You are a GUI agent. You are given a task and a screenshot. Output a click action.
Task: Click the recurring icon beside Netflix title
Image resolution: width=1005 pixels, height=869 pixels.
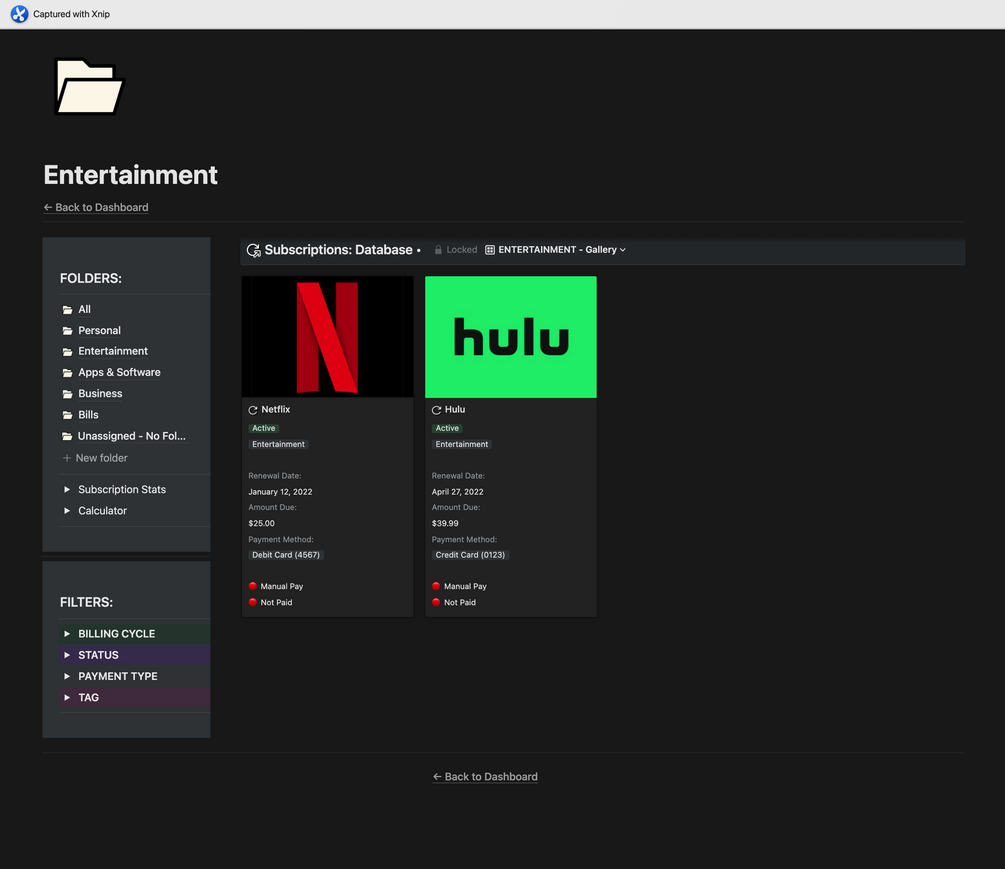[x=253, y=410]
